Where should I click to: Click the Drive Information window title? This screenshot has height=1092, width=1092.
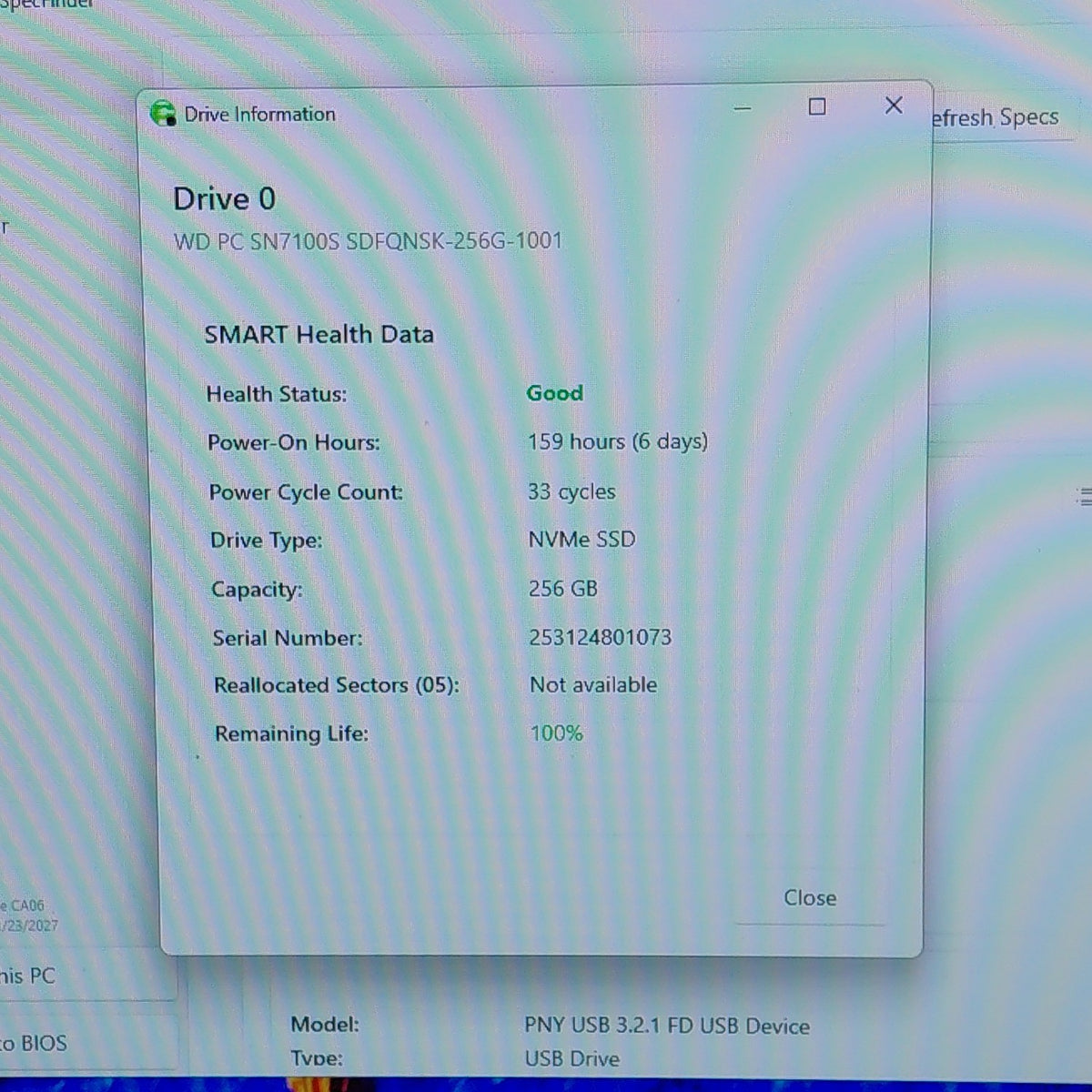(x=260, y=114)
